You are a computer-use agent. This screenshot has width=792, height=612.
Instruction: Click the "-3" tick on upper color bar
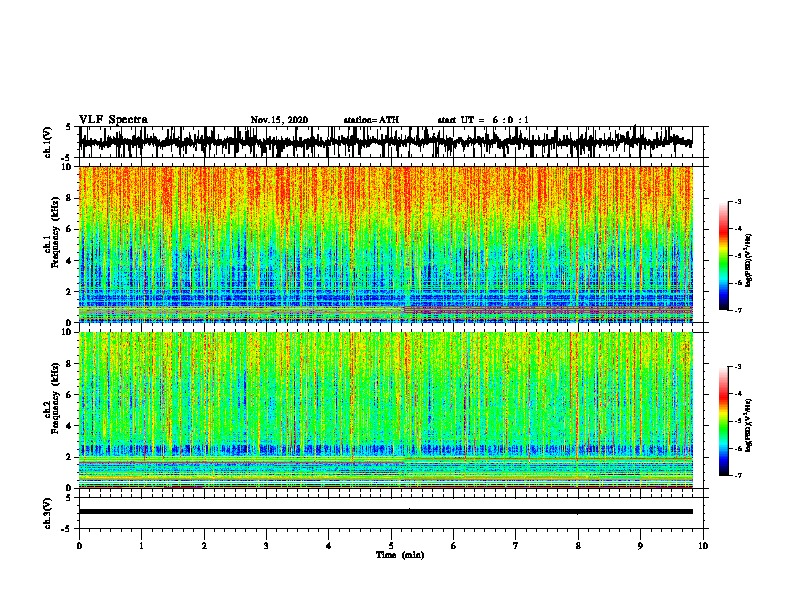[x=738, y=201]
